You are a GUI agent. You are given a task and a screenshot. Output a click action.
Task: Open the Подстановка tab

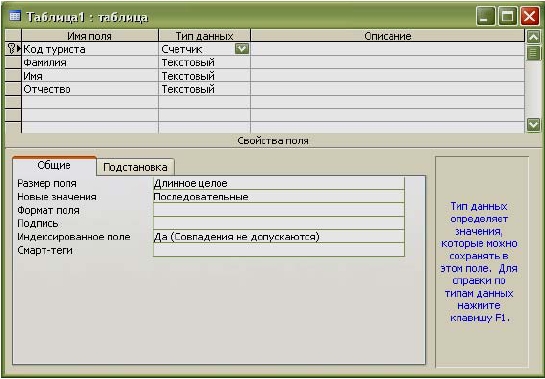tap(135, 167)
